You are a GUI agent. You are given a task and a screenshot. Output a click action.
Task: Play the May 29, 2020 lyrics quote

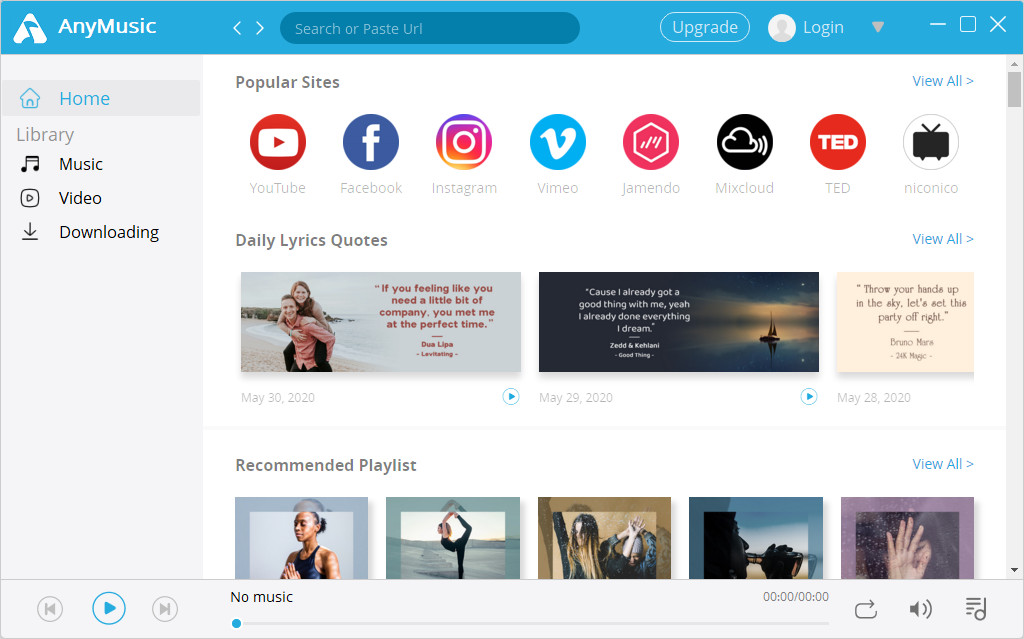(808, 397)
